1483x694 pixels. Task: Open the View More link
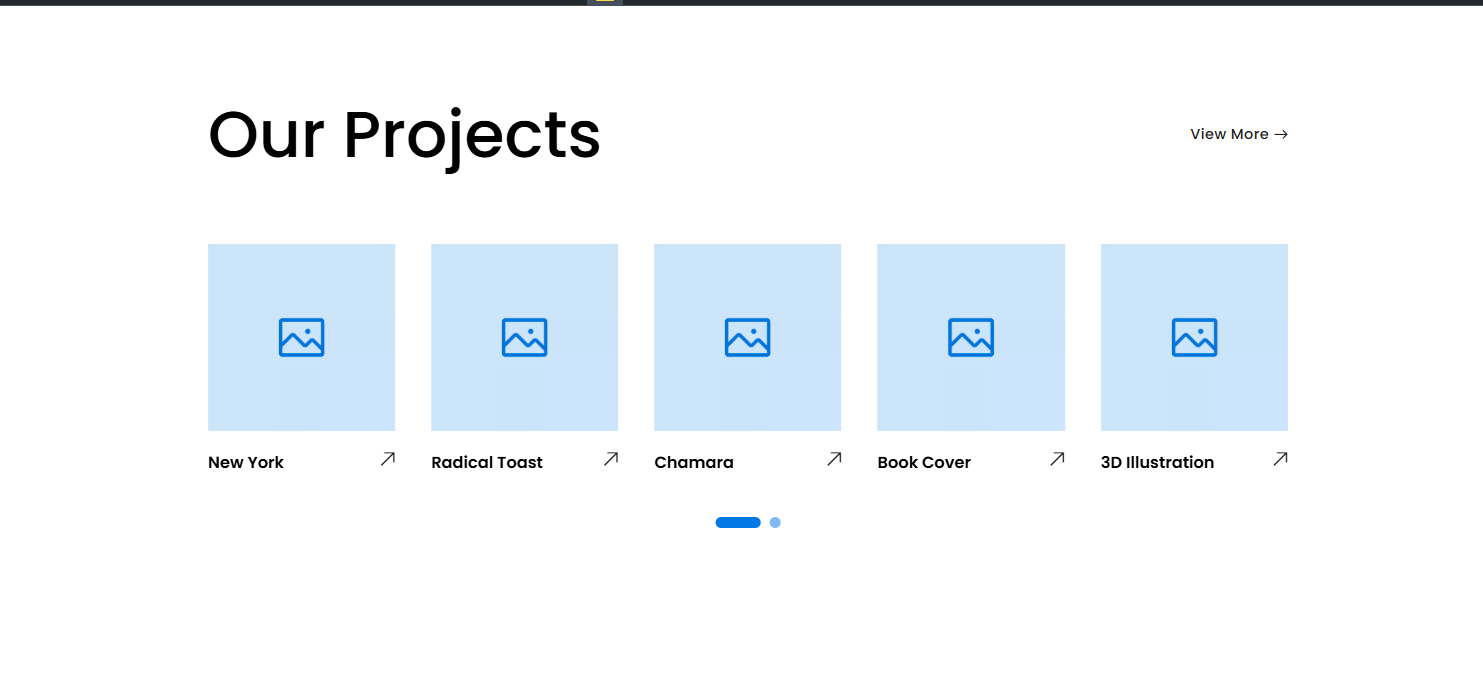(x=1229, y=134)
